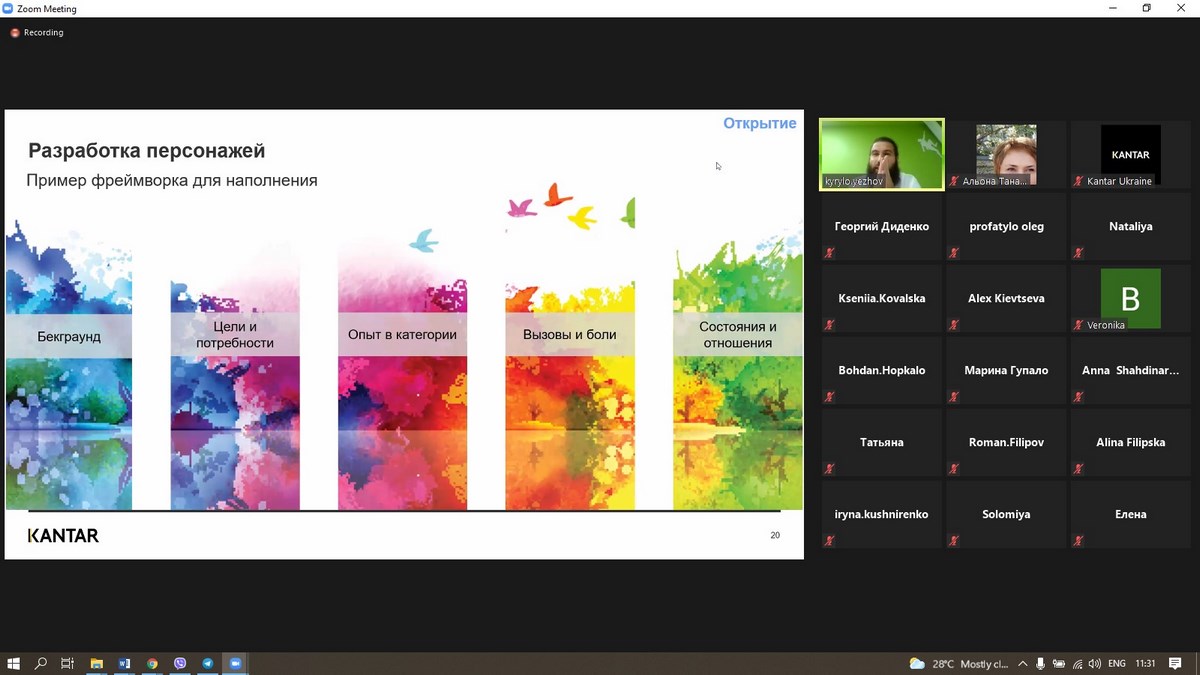Open File Explorer from the taskbar
Image resolution: width=1200 pixels, height=675 pixels.
tap(97, 663)
